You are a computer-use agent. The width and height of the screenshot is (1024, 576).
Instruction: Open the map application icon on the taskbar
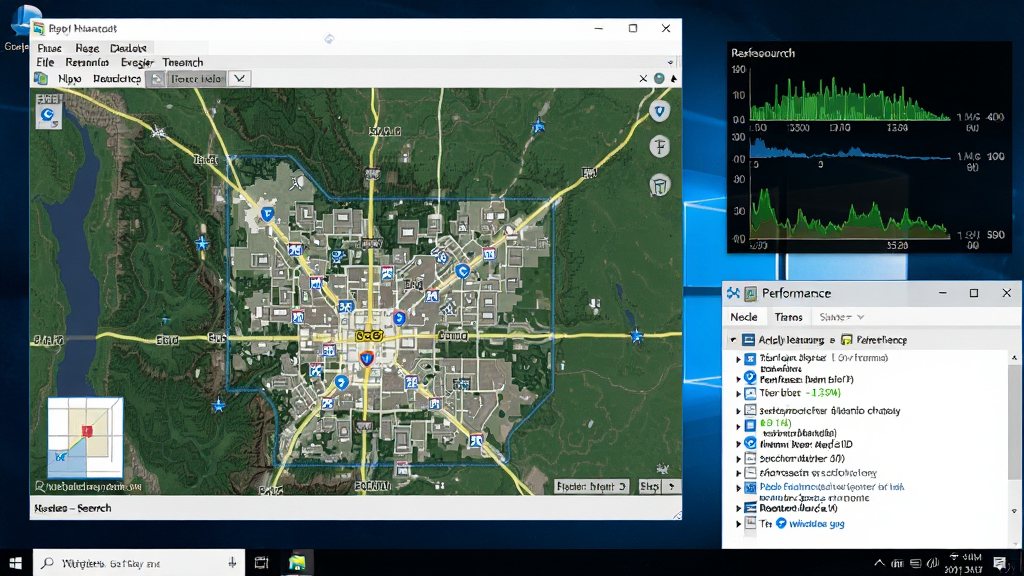pos(297,562)
